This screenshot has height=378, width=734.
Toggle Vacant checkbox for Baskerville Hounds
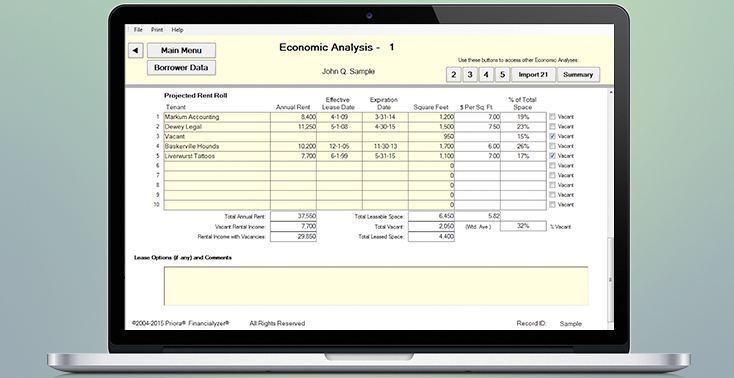(552, 146)
